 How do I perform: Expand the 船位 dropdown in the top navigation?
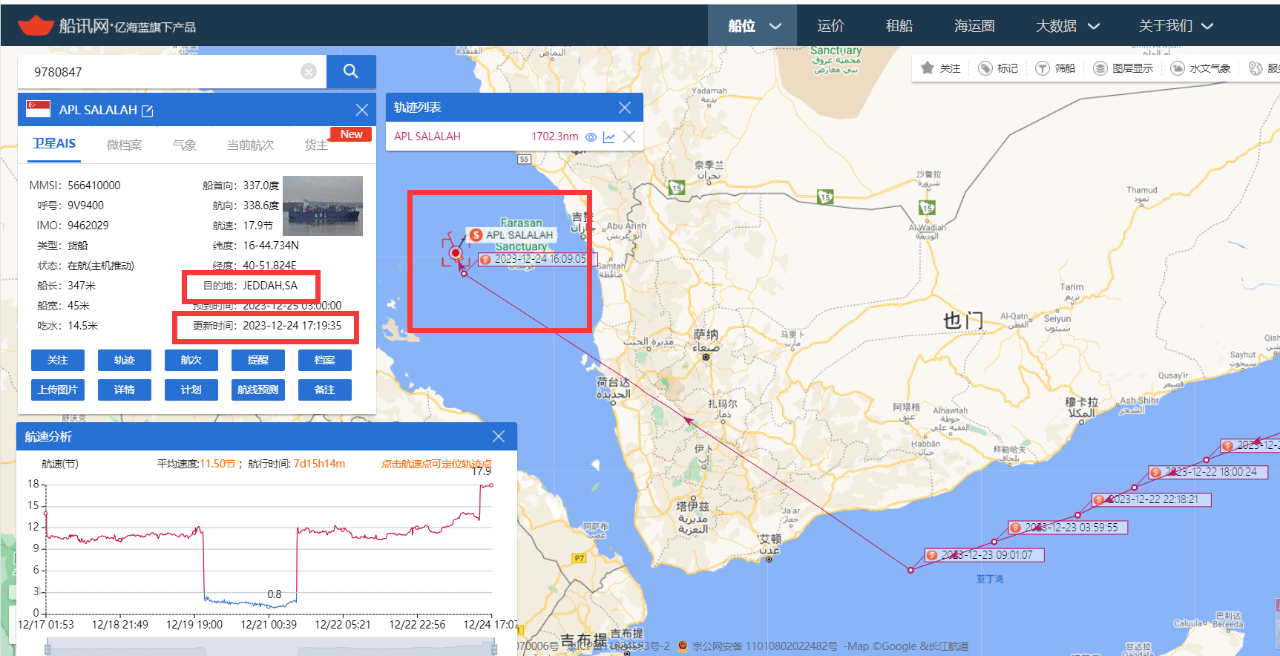[x=755, y=26]
